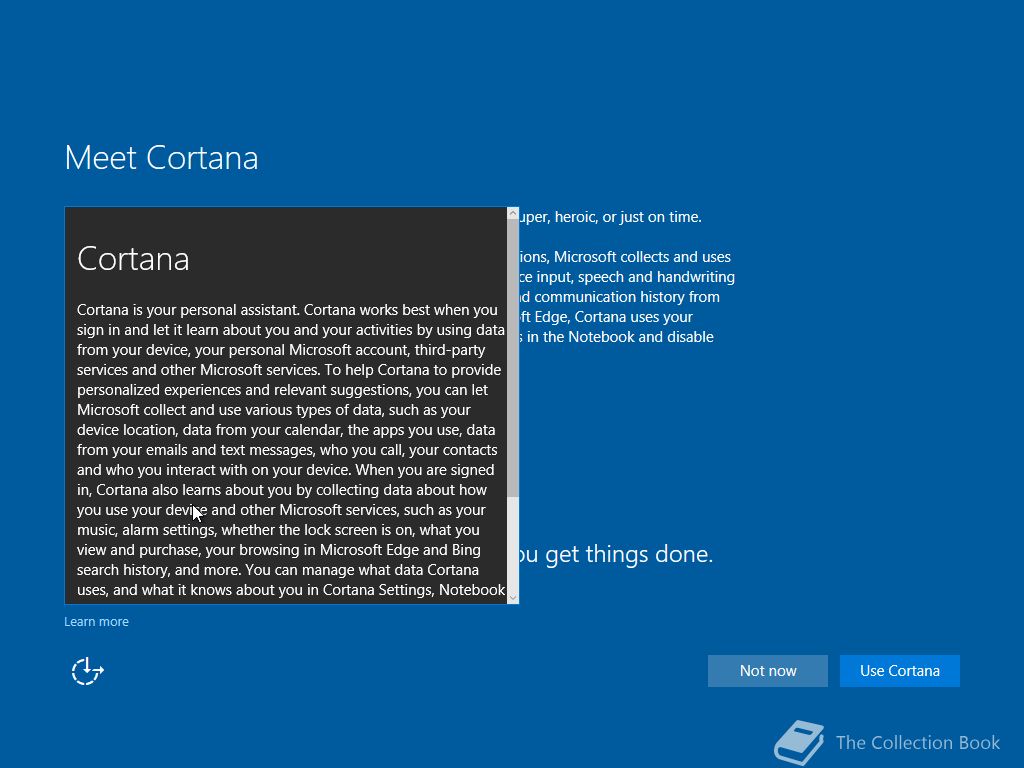1024x768 pixels.
Task: Click the line starting 'search history, and more'
Action: [278, 569]
